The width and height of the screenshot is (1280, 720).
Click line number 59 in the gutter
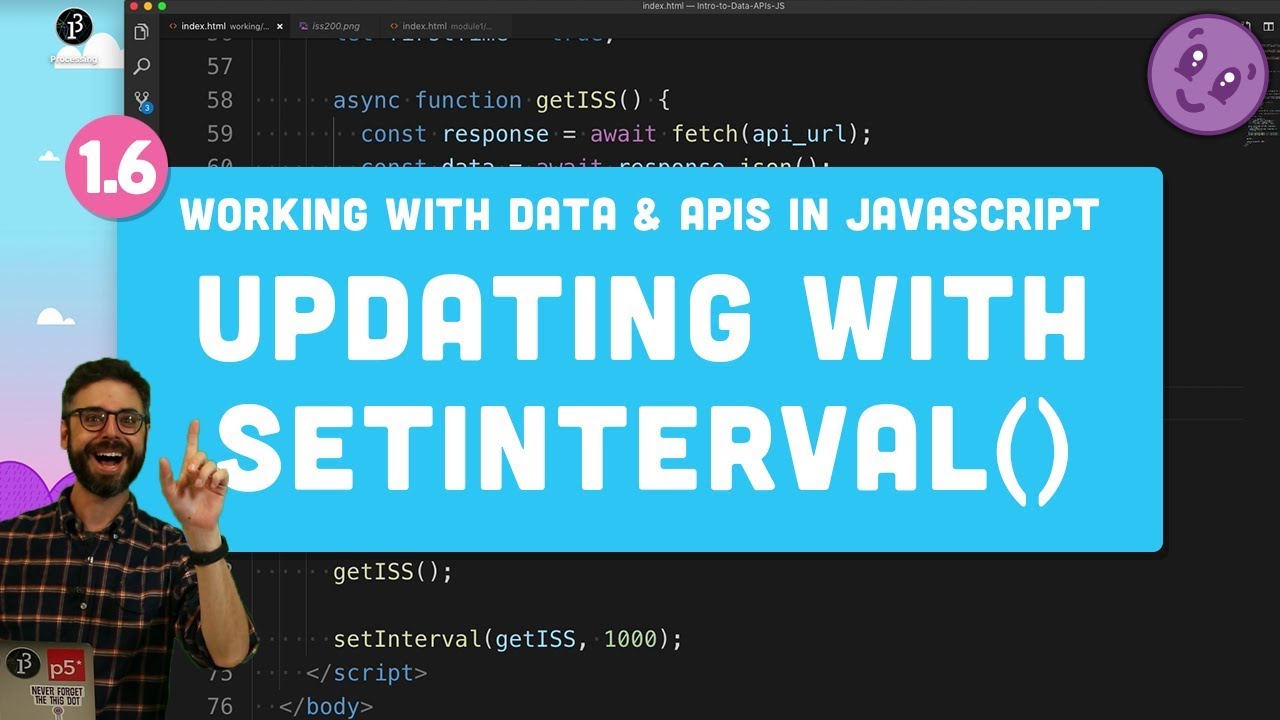click(x=219, y=134)
